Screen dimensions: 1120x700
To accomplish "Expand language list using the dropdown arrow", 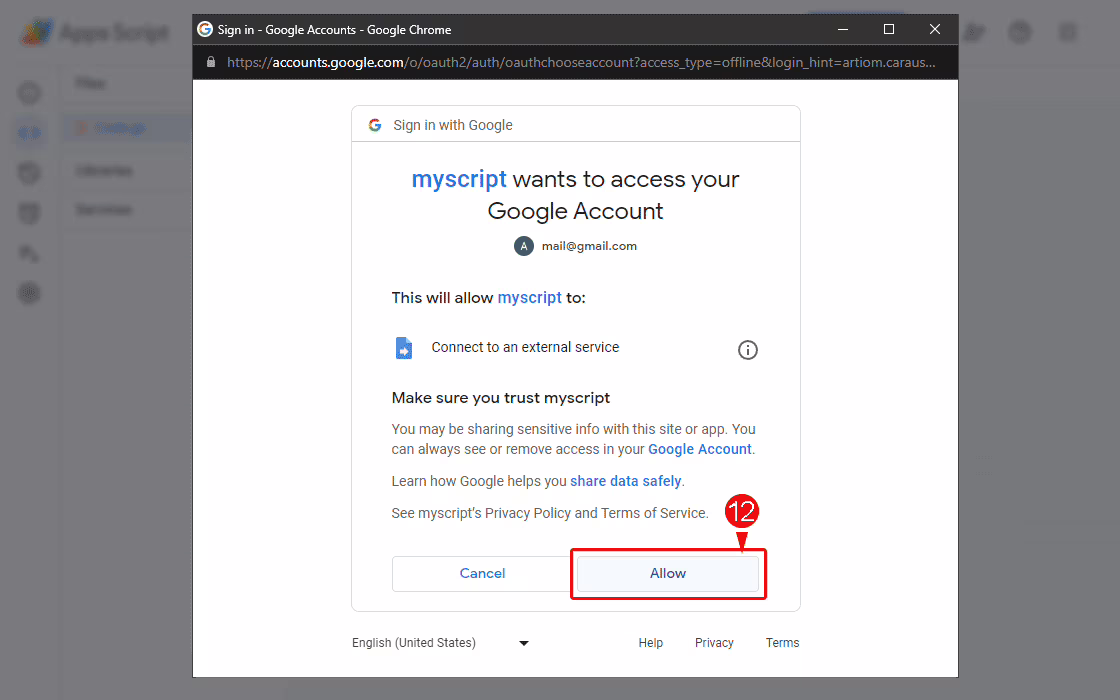I will pyautogui.click(x=524, y=643).
